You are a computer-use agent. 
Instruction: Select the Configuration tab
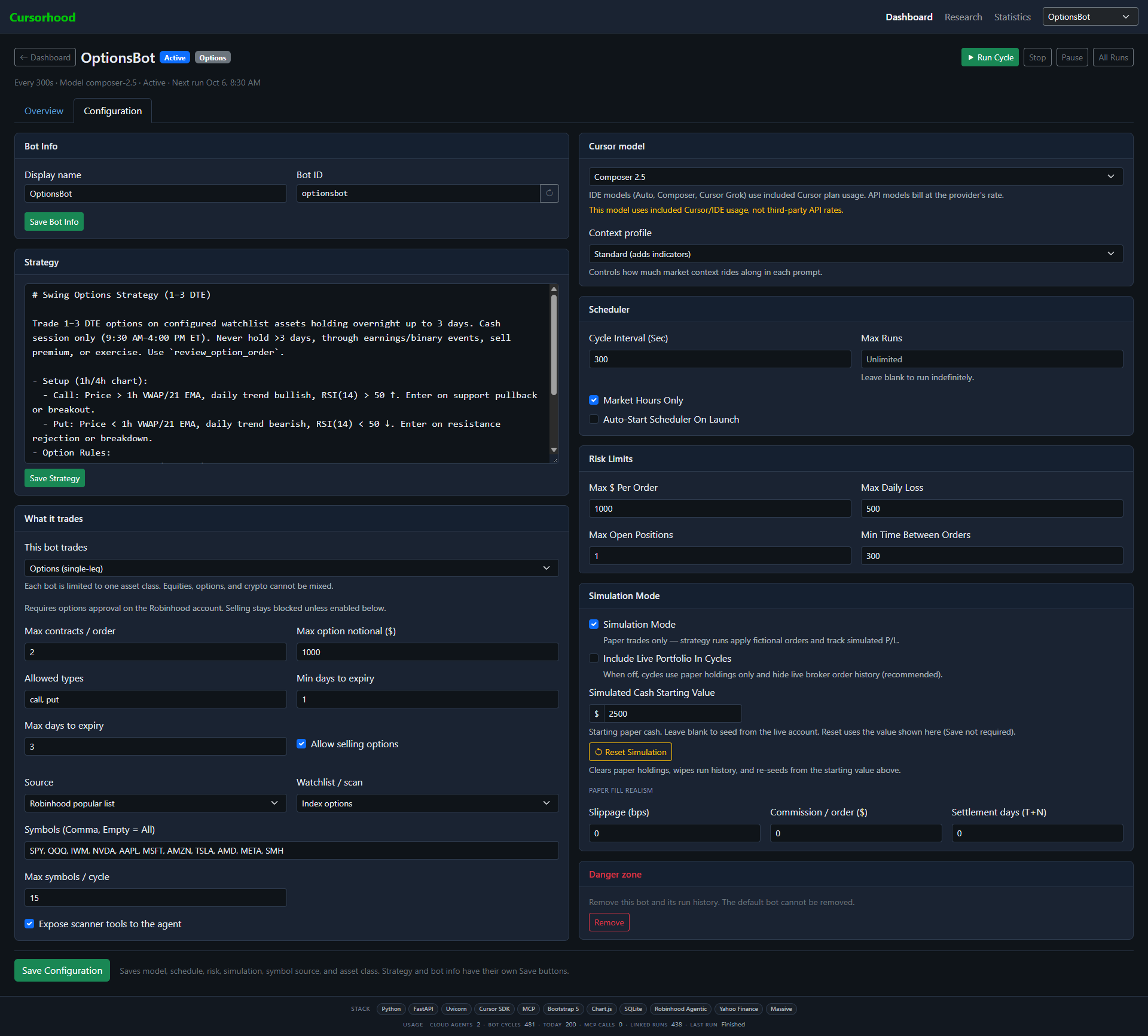112,111
